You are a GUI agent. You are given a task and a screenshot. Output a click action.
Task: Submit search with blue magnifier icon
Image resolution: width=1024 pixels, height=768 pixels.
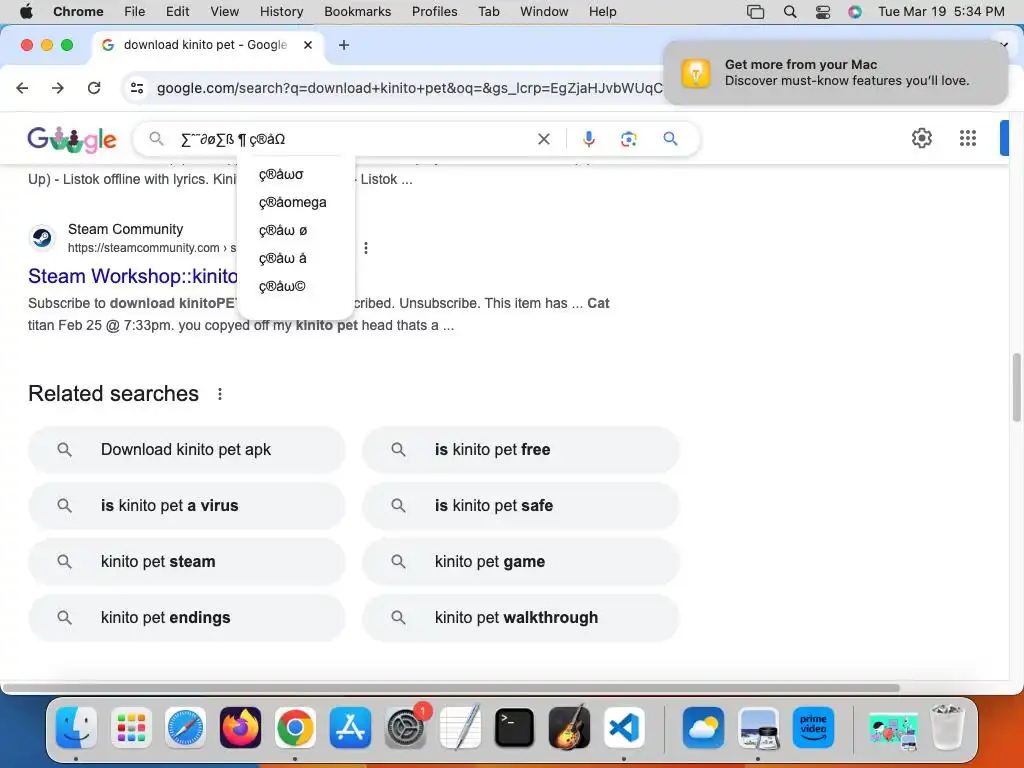670,139
